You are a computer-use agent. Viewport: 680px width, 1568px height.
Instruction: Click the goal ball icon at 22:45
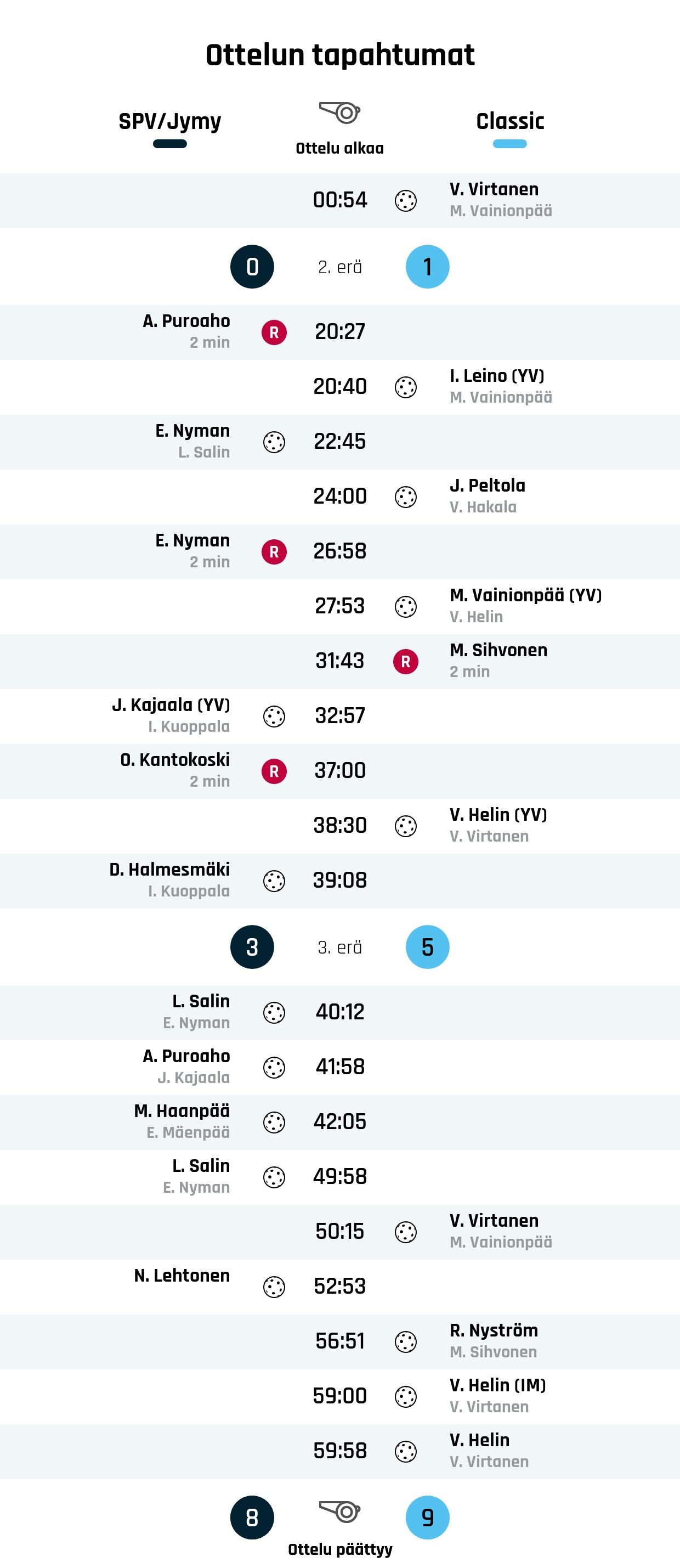[x=274, y=442]
